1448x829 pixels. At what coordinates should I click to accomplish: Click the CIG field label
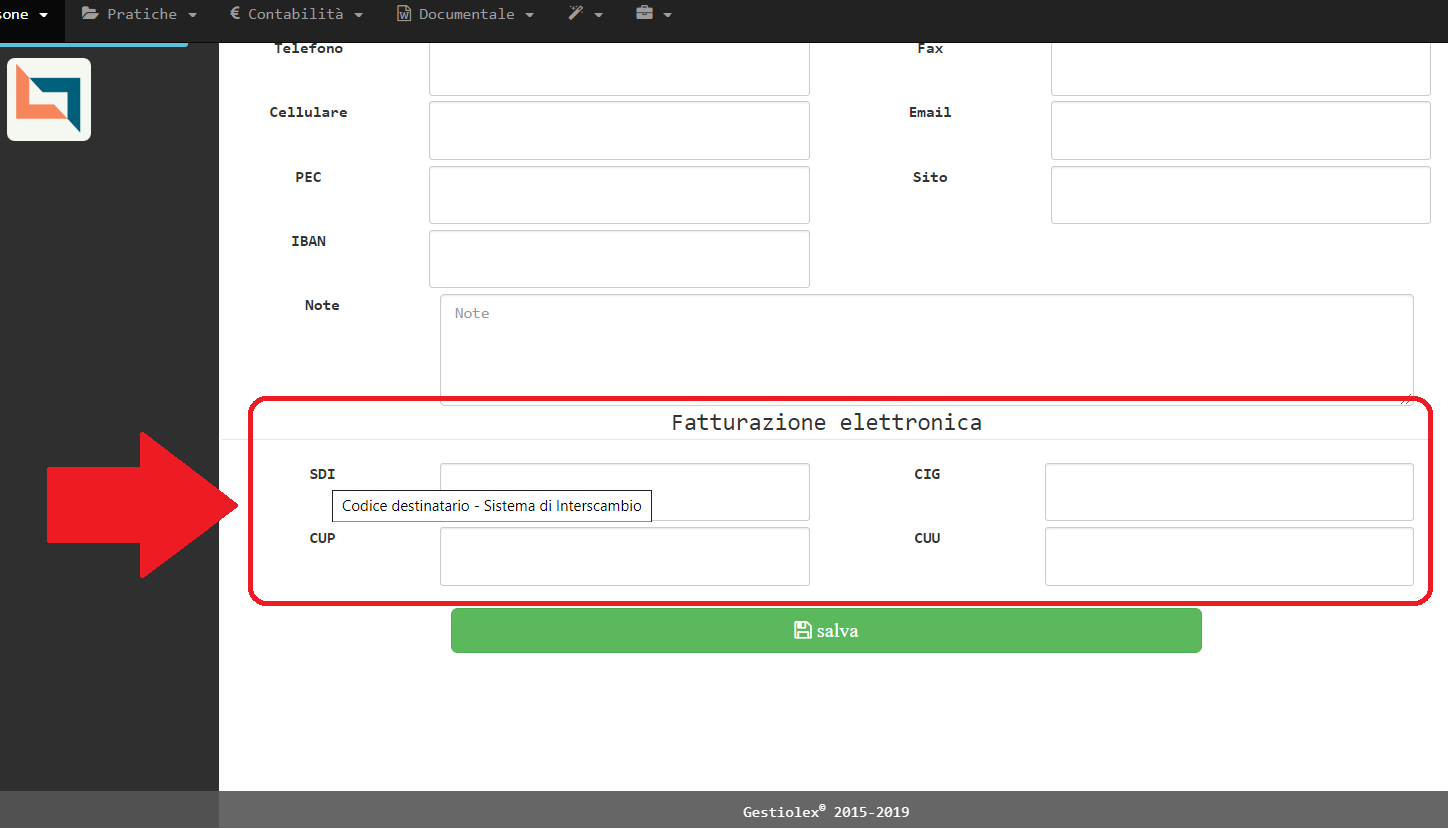coord(927,474)
